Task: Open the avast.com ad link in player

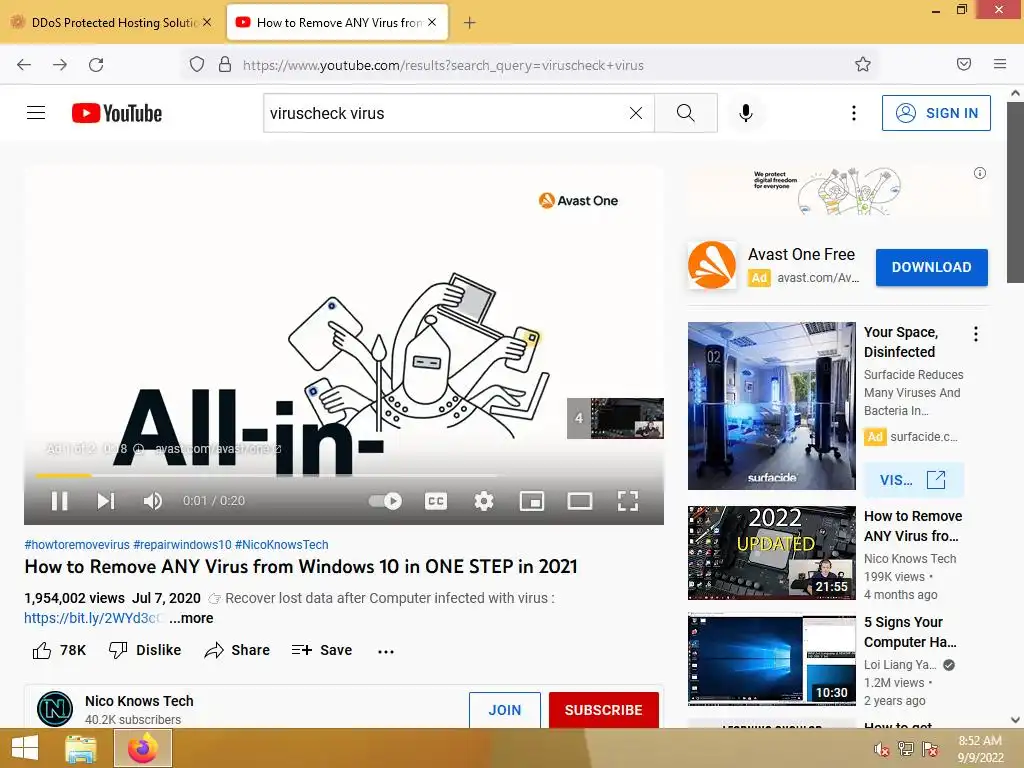Action: [x=217, y=449]
